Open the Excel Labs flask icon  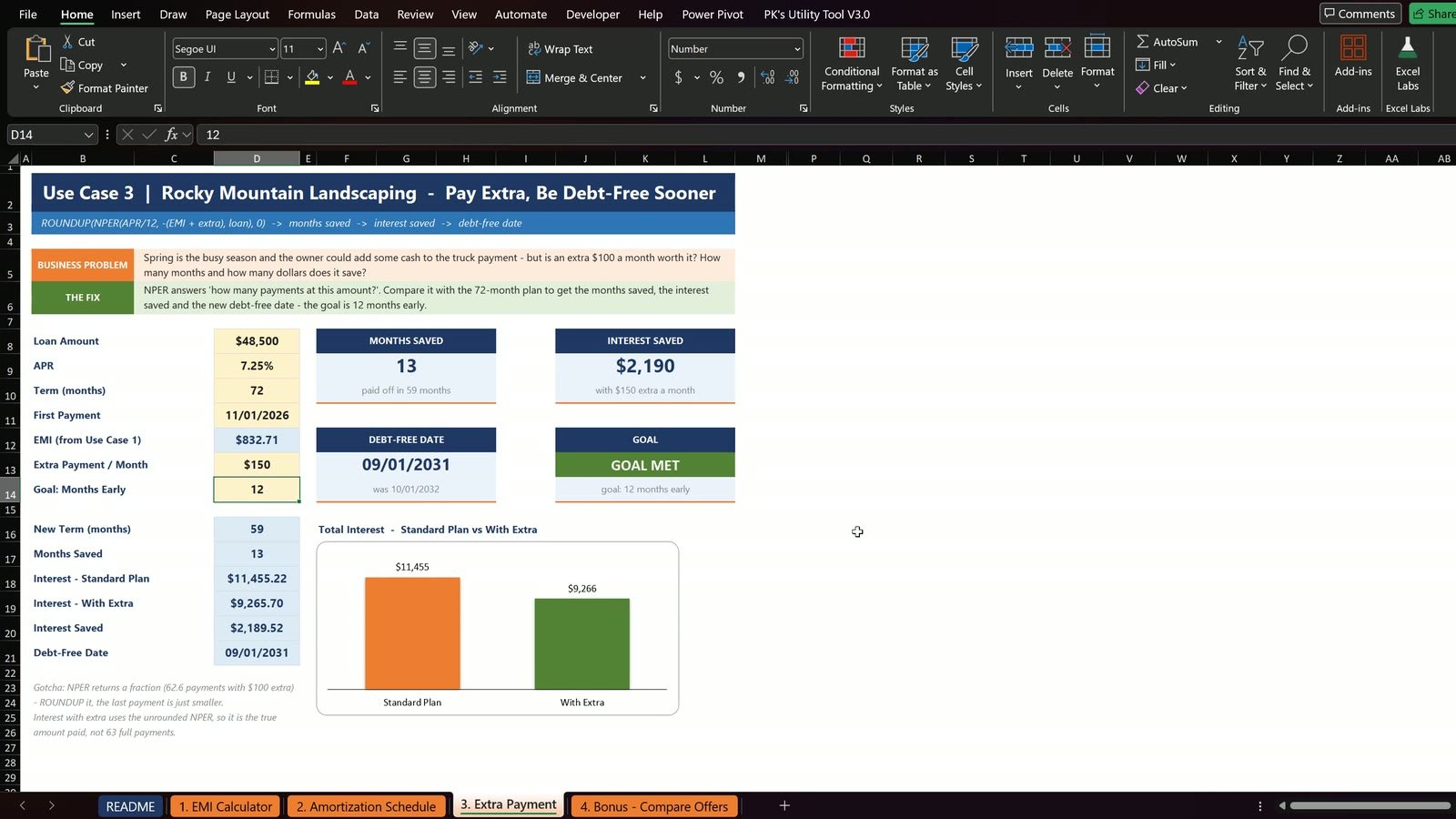pyautogui.click(x=1408, y=47)
